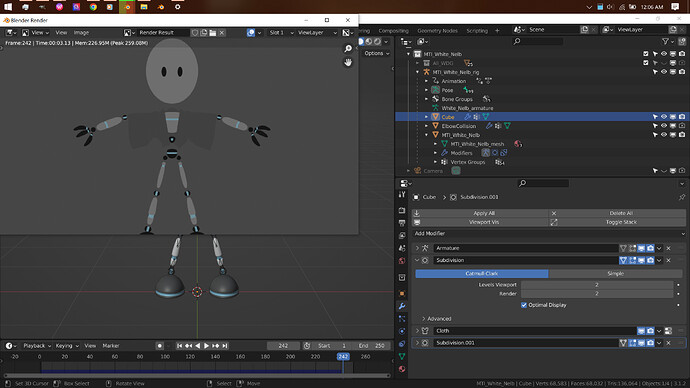690x388 pixels.
Task: Toggle auto keying record button
Action: tap(160, 346)
